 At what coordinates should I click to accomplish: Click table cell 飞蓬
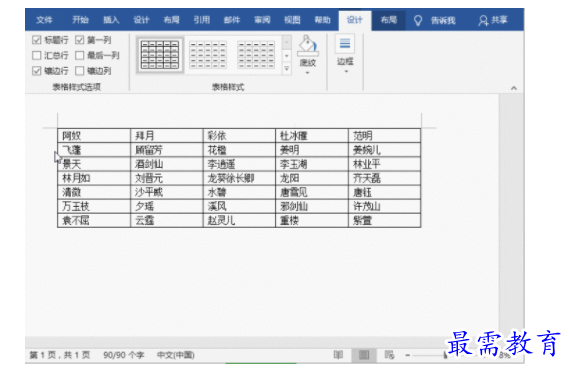tap(94, 150)
